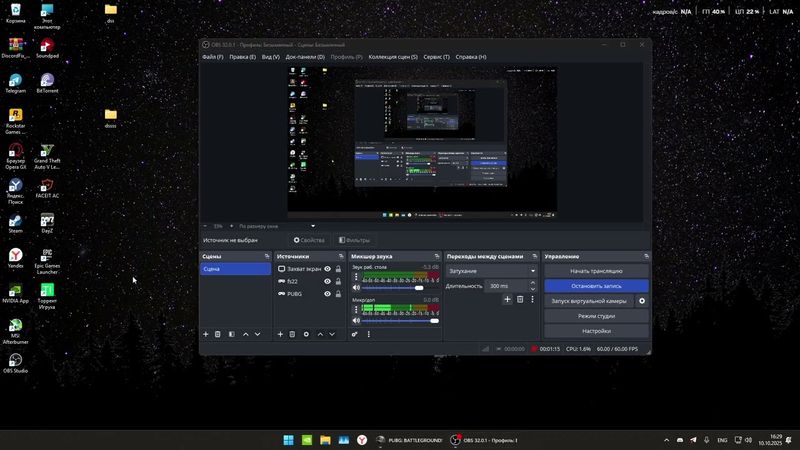
Task: Delete the selected scene with trash icon
Action: tap(218, 334)
